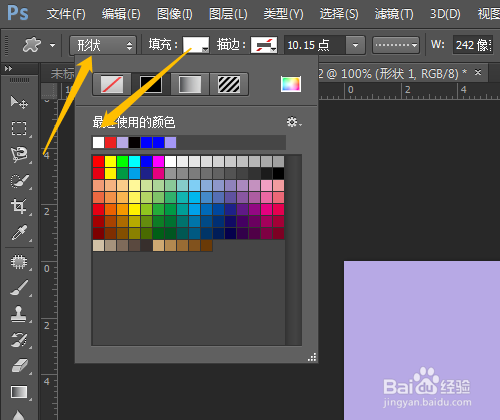Open swatches panel gear menu

(x=294, y=122)
